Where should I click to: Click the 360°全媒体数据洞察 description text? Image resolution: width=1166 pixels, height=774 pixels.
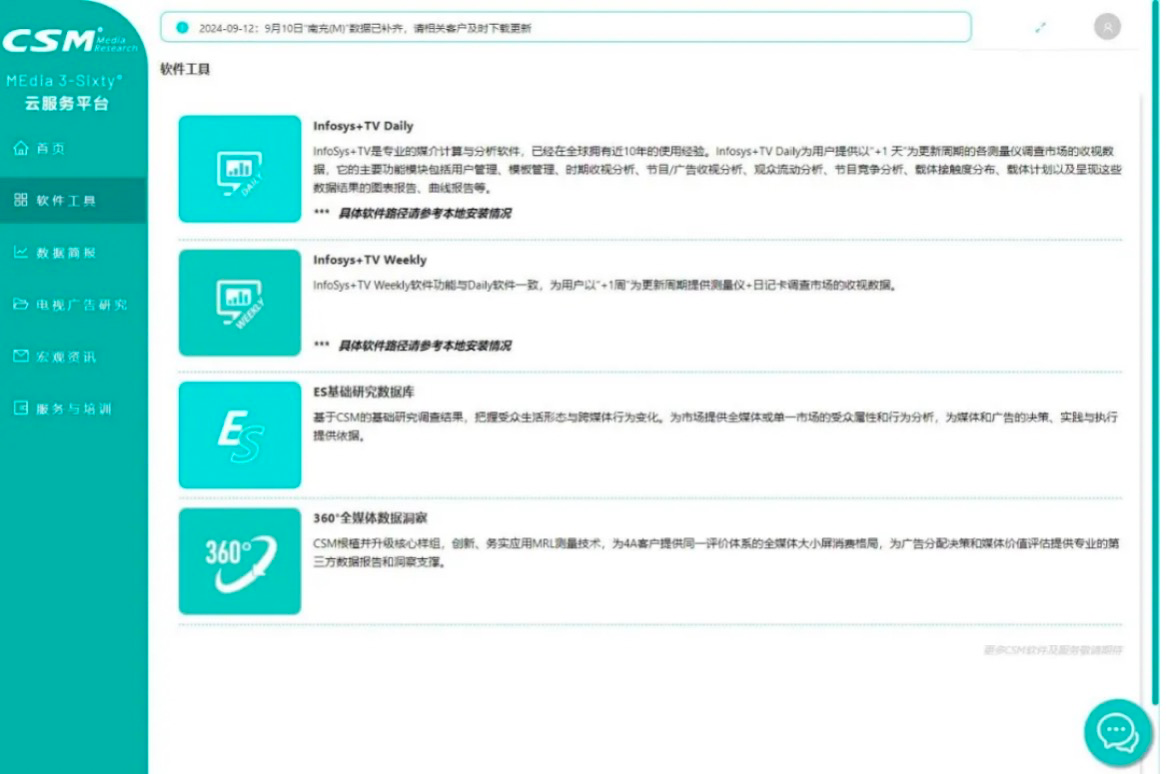pos(716,553)
